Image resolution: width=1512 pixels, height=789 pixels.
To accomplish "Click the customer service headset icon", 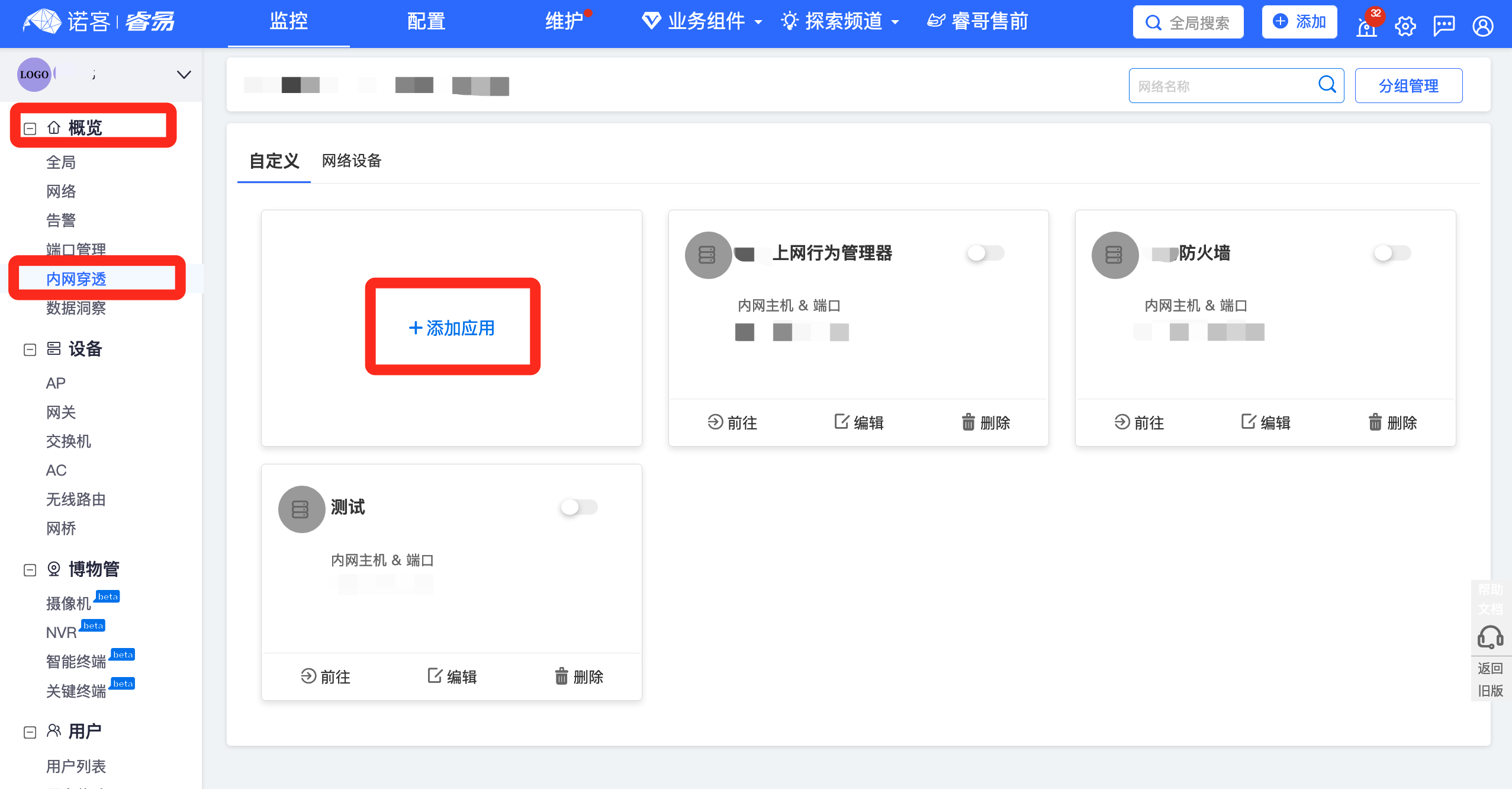I will click(x=1490, y=637).
